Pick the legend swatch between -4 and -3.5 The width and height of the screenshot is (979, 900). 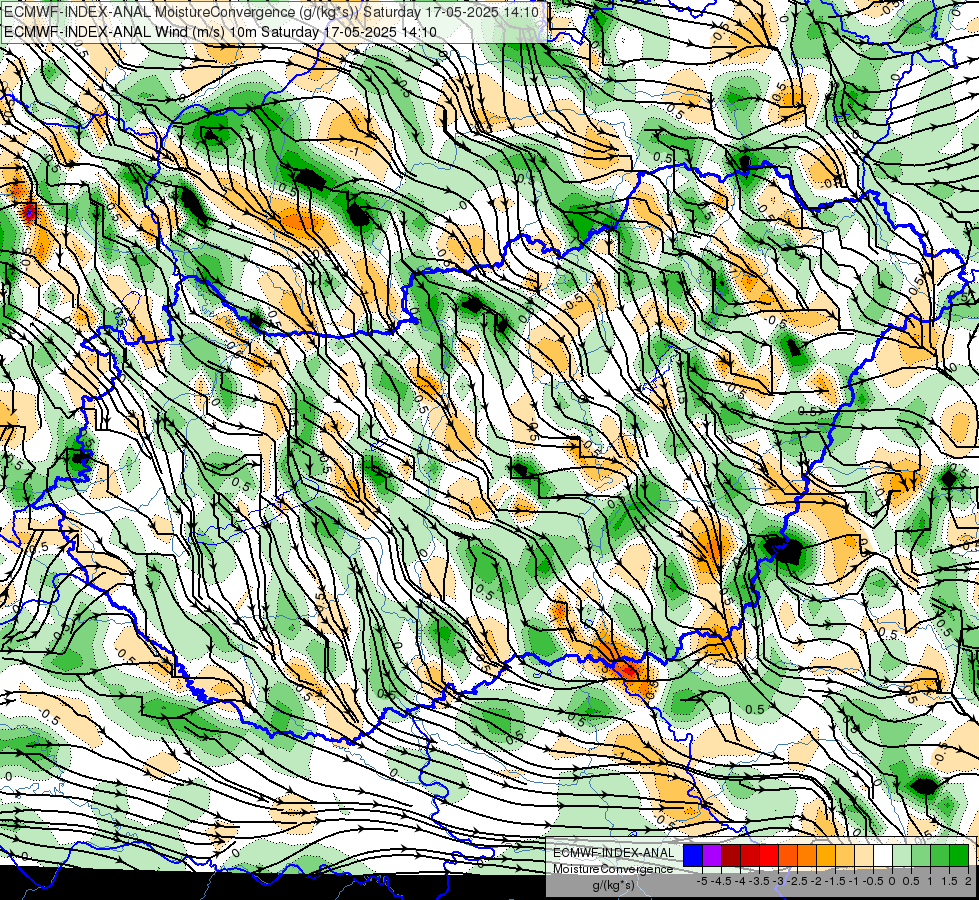pos(750,855)
